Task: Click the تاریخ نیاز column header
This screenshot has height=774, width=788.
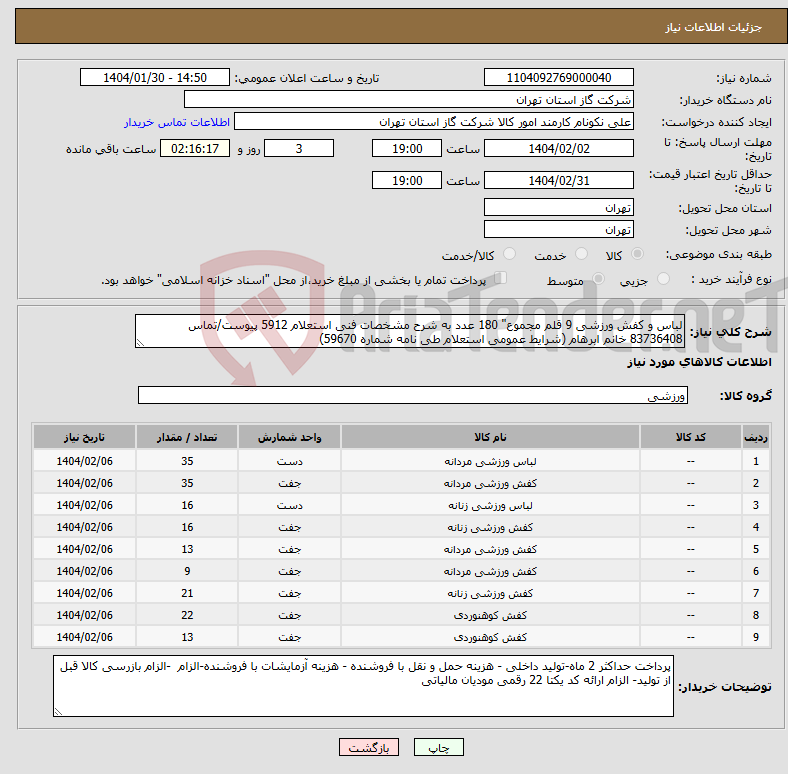Action: [x=84, y=437]
